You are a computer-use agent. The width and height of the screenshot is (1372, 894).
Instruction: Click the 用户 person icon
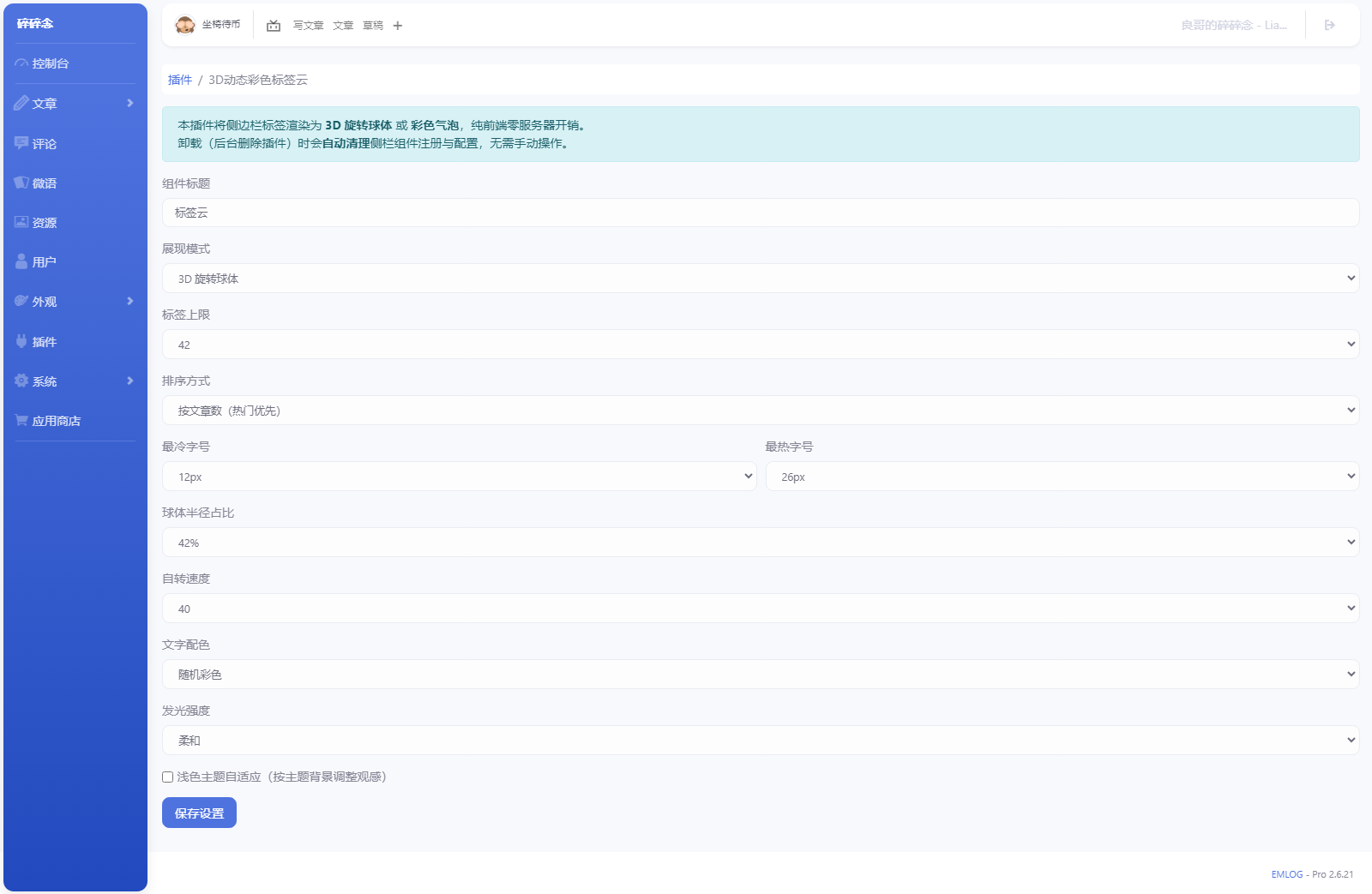(x=21, y=261)
